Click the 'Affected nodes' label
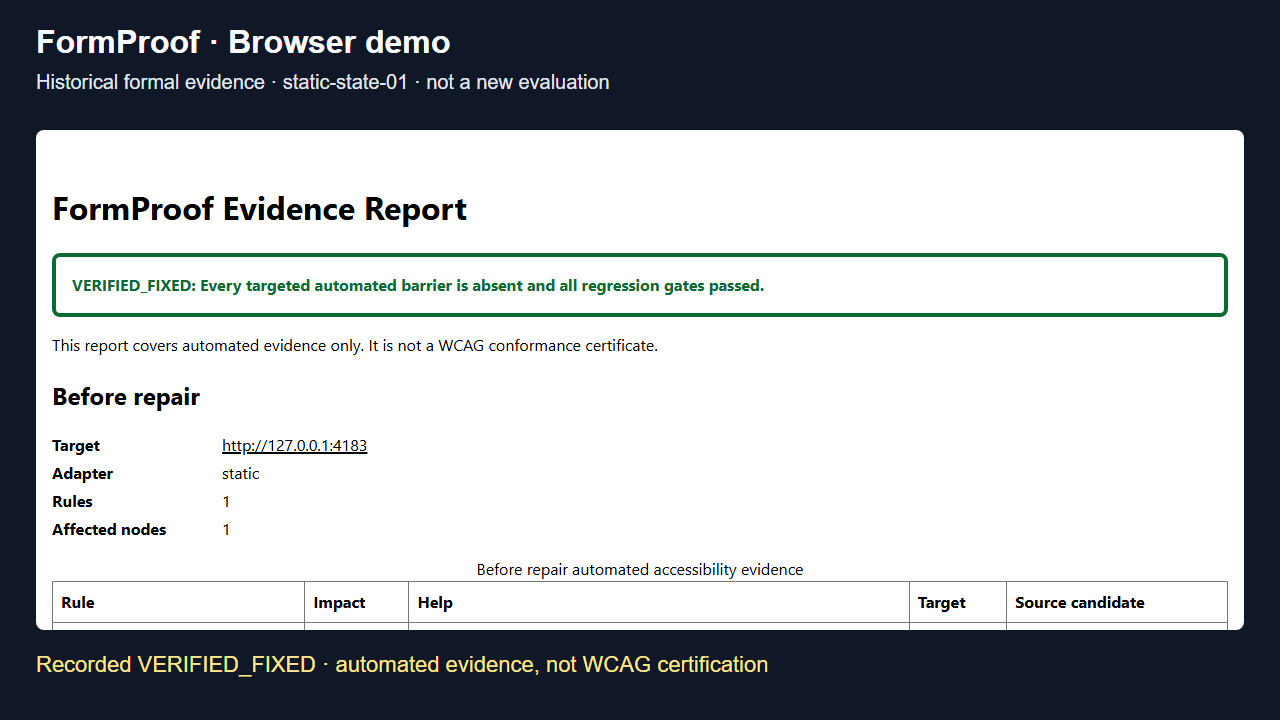This screenshot has height=720, width=1280. [109, 530]
